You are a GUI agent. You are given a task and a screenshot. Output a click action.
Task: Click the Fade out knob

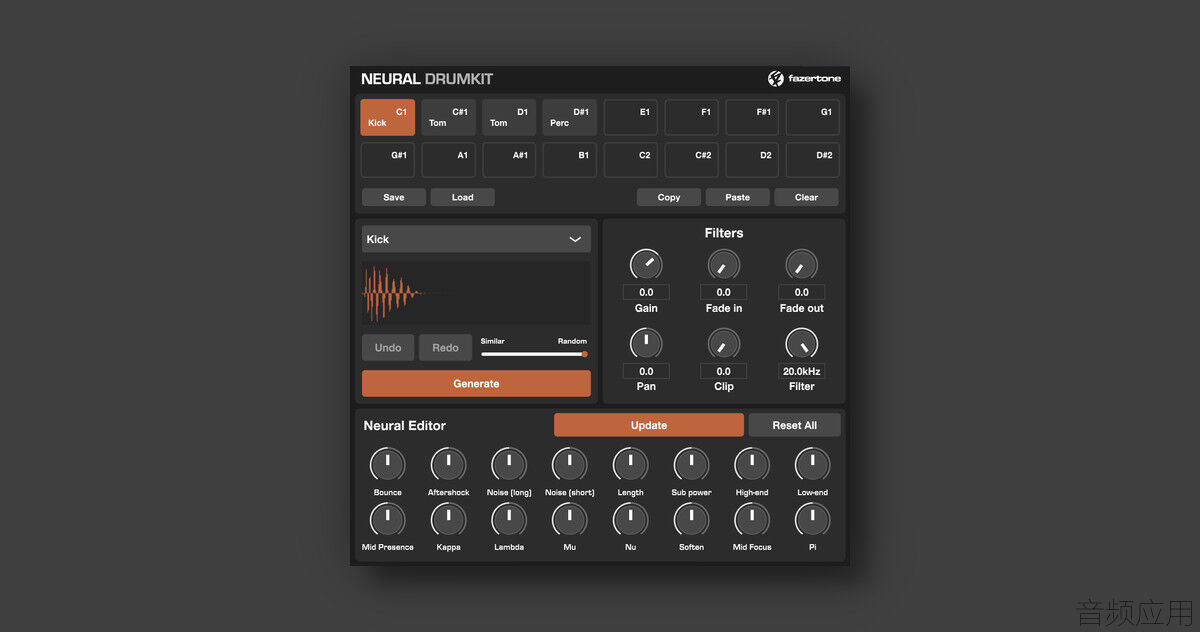tap(802, 265)
